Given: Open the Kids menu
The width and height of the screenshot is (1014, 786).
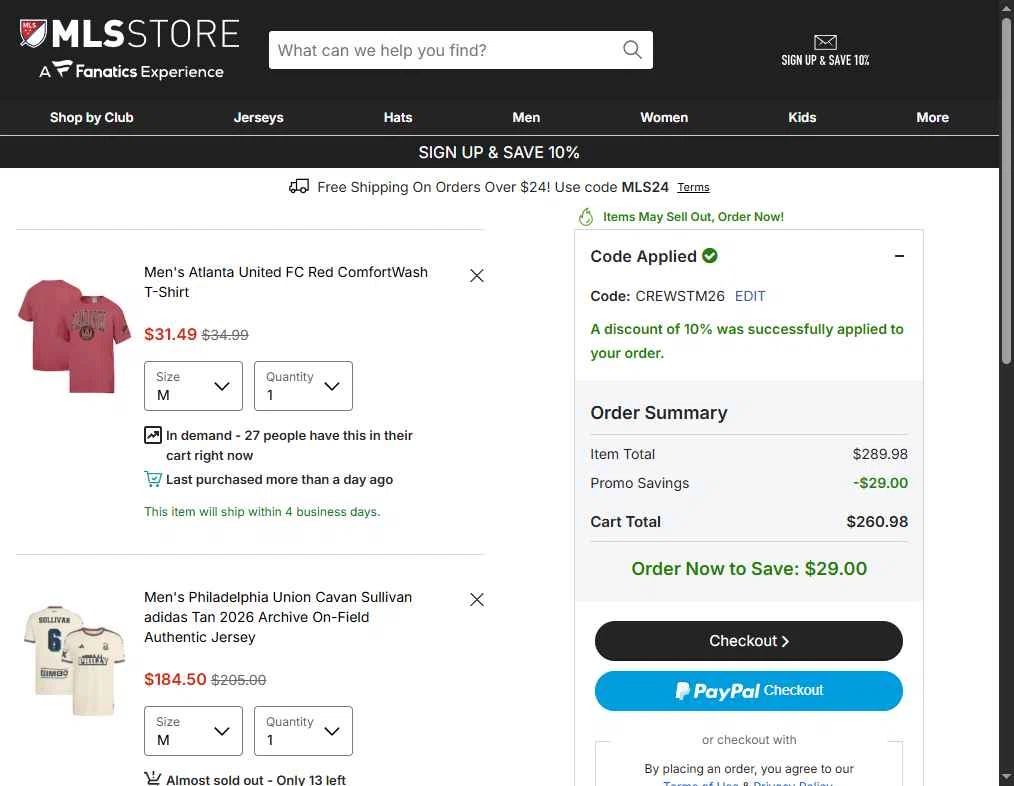Looking at the screenshot, I should tap(802, 118).
